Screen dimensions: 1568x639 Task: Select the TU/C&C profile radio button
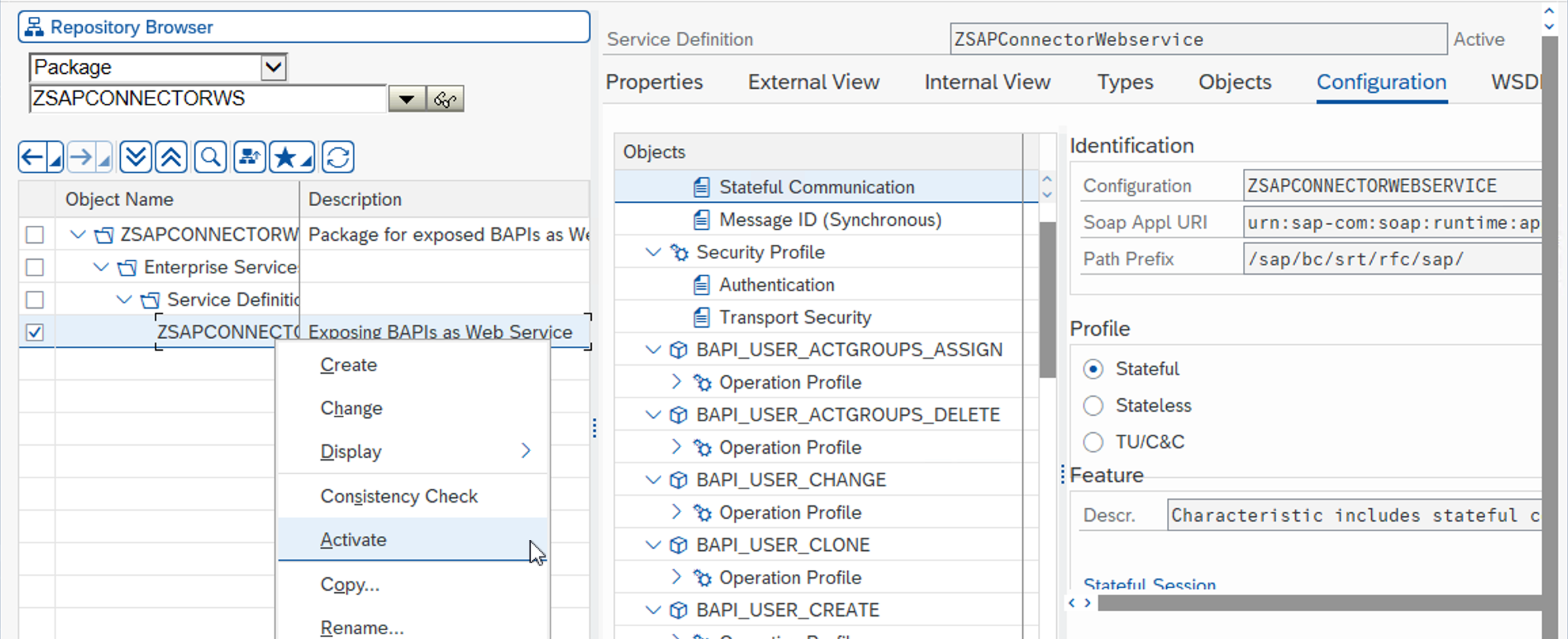point(1093,442)
